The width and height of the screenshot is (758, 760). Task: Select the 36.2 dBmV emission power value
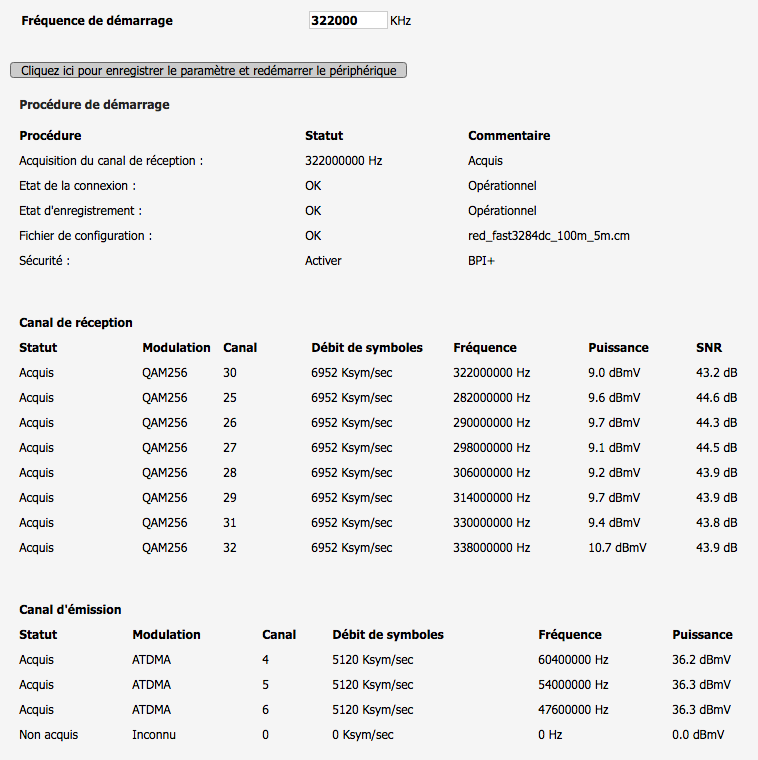701,660
